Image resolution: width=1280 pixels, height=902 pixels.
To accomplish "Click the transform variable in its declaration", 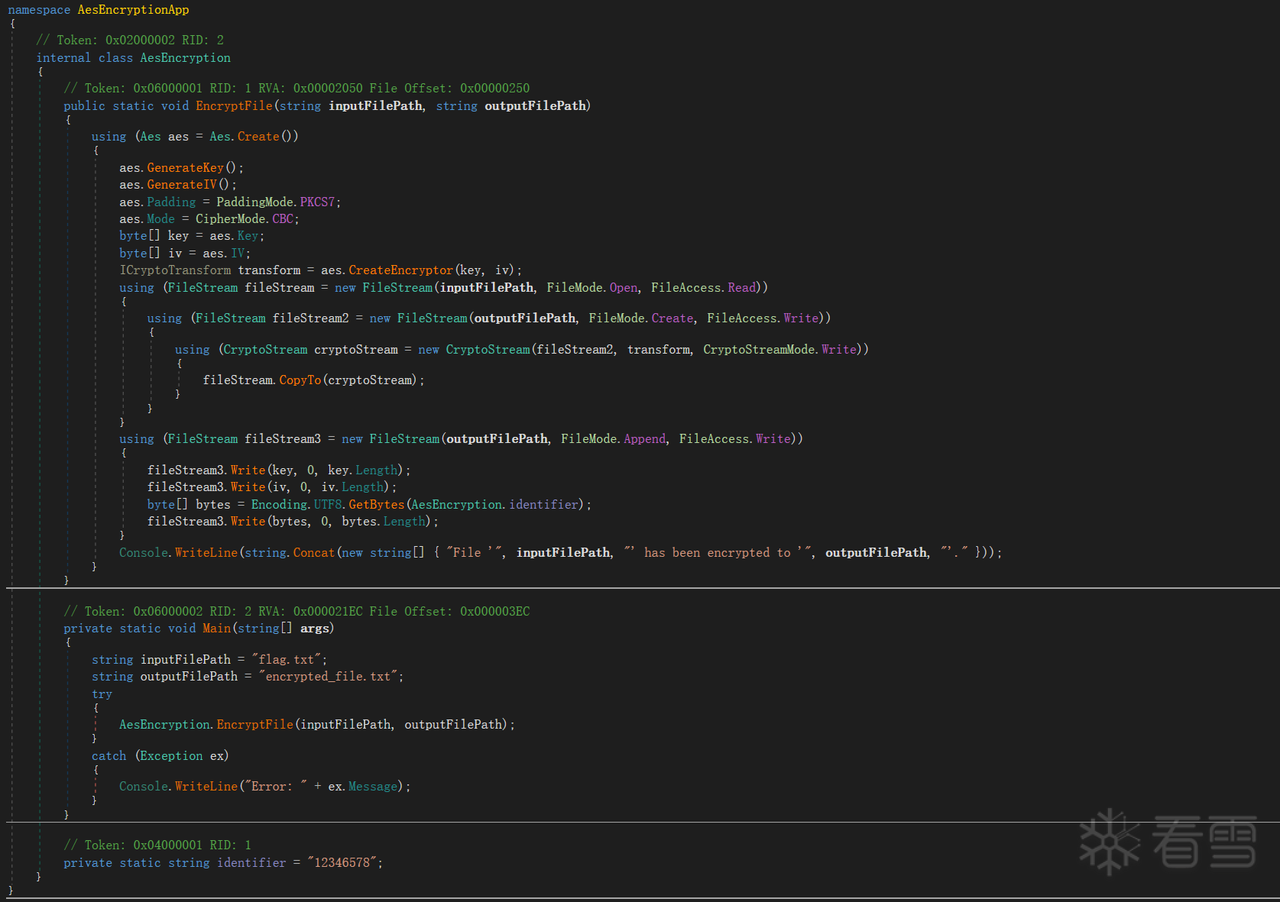I will pos(269,271).
